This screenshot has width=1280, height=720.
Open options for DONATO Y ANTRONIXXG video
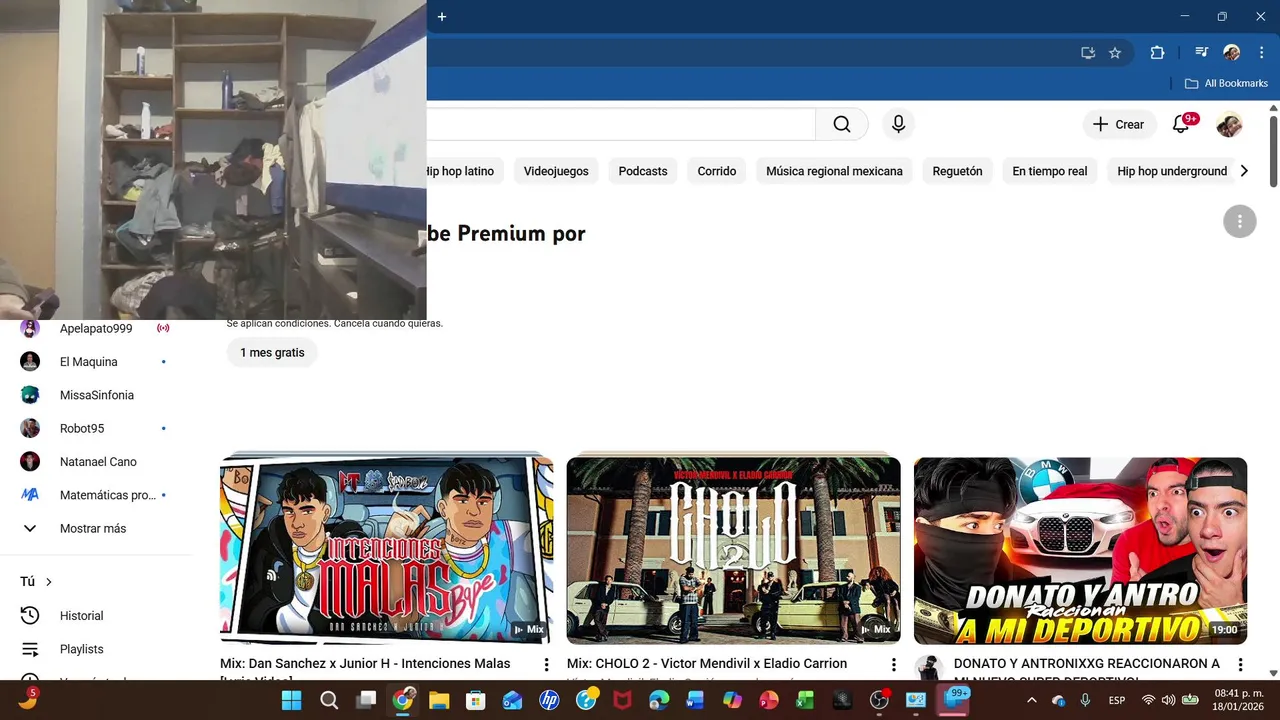[x=1240, y=664]
